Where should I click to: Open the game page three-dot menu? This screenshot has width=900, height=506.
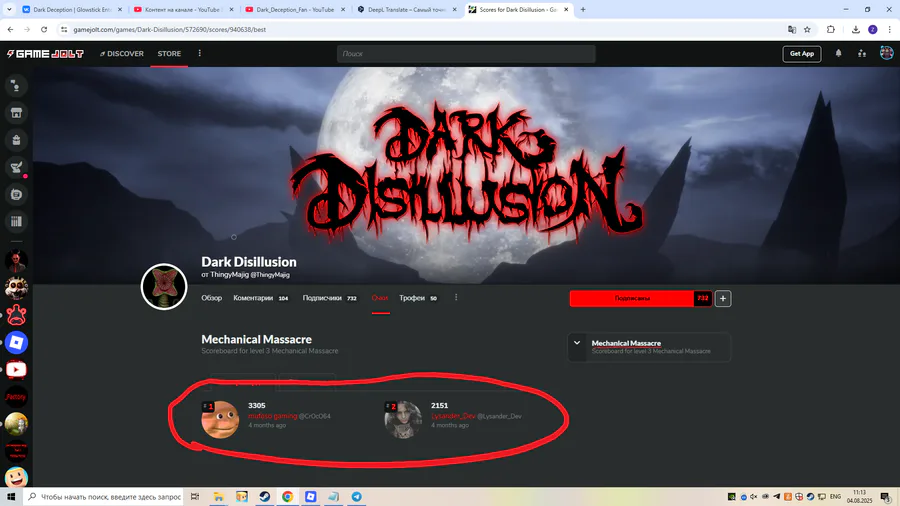click(456, 297)
